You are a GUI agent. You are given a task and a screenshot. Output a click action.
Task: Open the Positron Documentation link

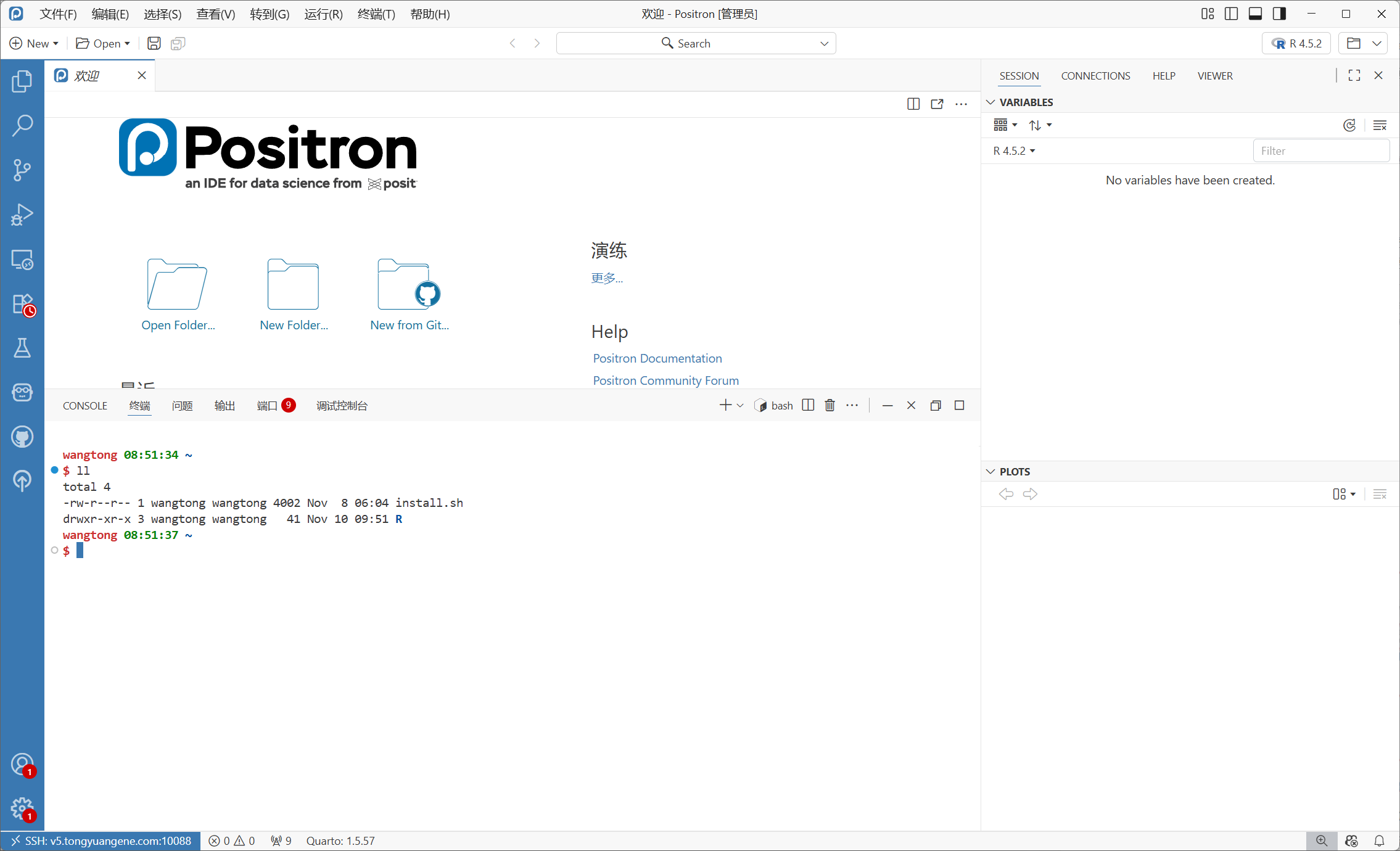(657, 358)
